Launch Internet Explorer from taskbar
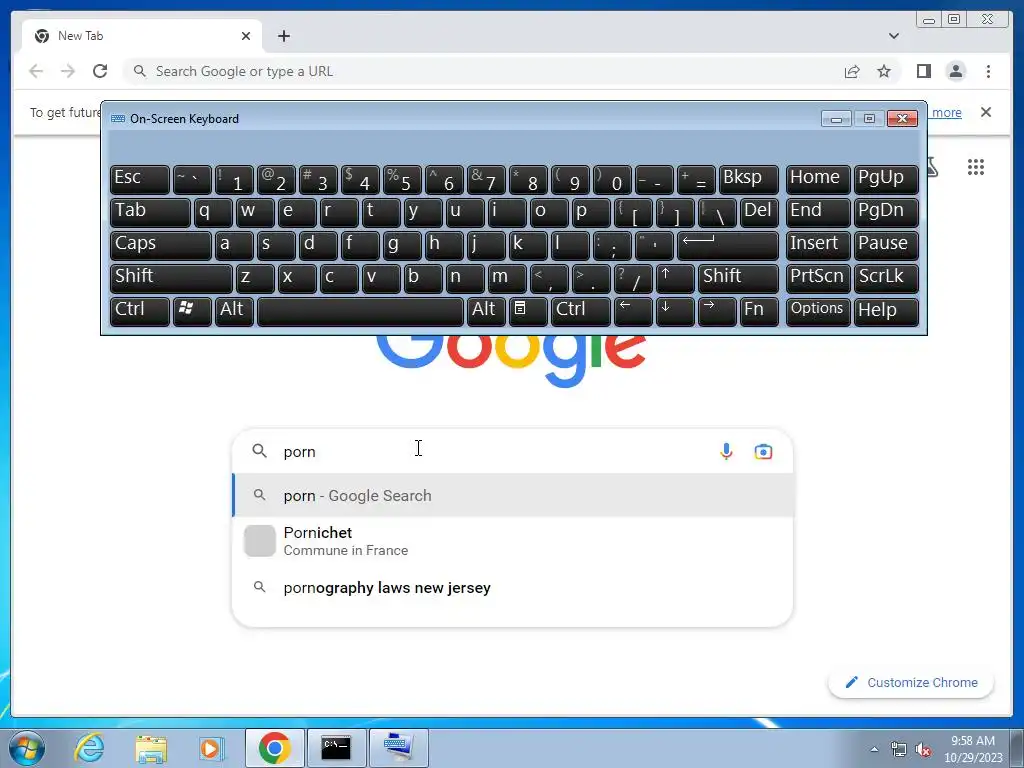The image size is (1024, 768). (89, 748)
